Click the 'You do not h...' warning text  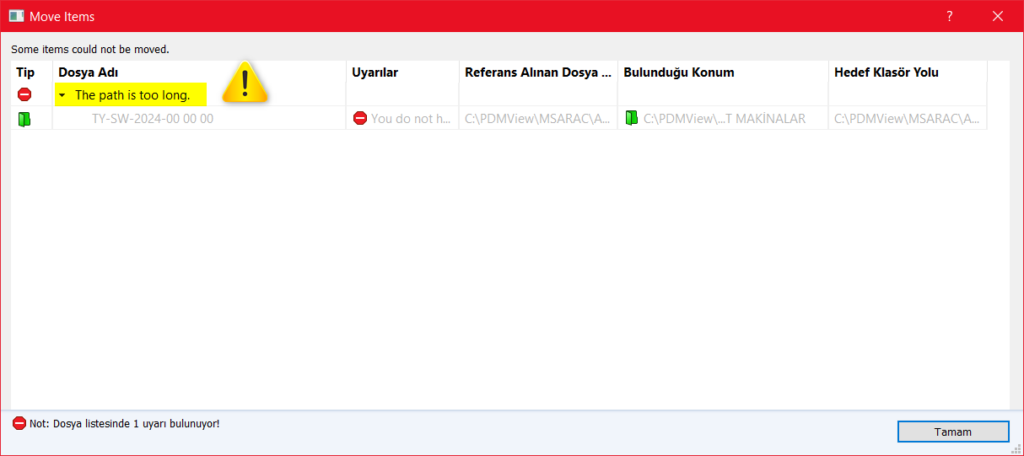tap(411, 118)
